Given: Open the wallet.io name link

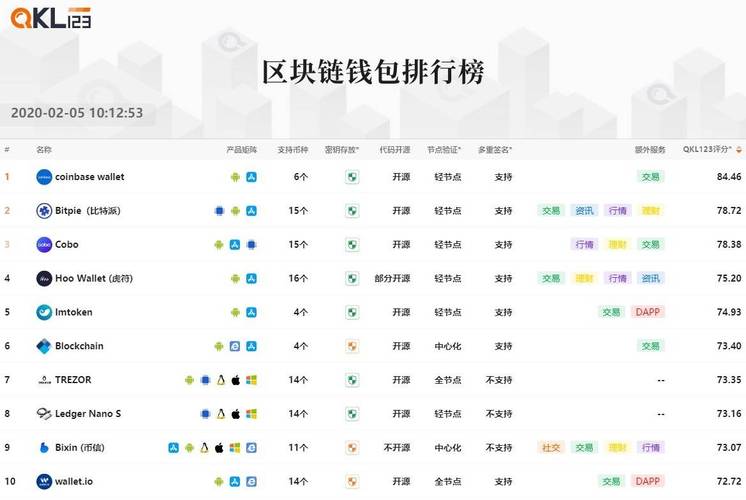Looking at the screenshot, I should (x=74, y=481).
